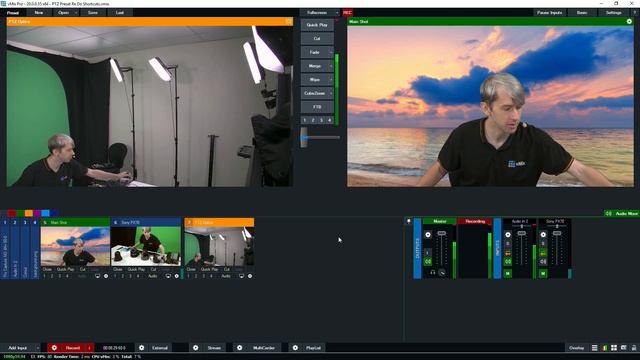Screen dimensions: 640x360
Task: Expand the Fade transition dropdown
Action: coord(331,52)
